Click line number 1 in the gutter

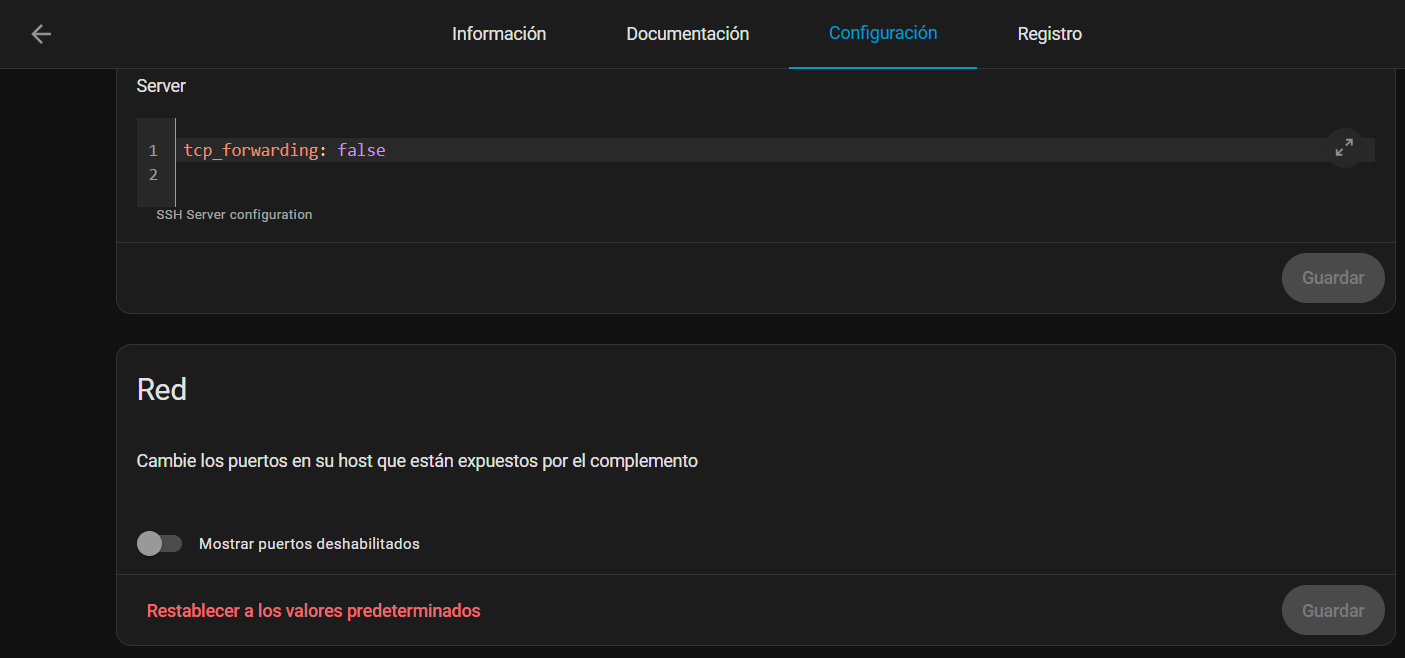pos(152,150)
